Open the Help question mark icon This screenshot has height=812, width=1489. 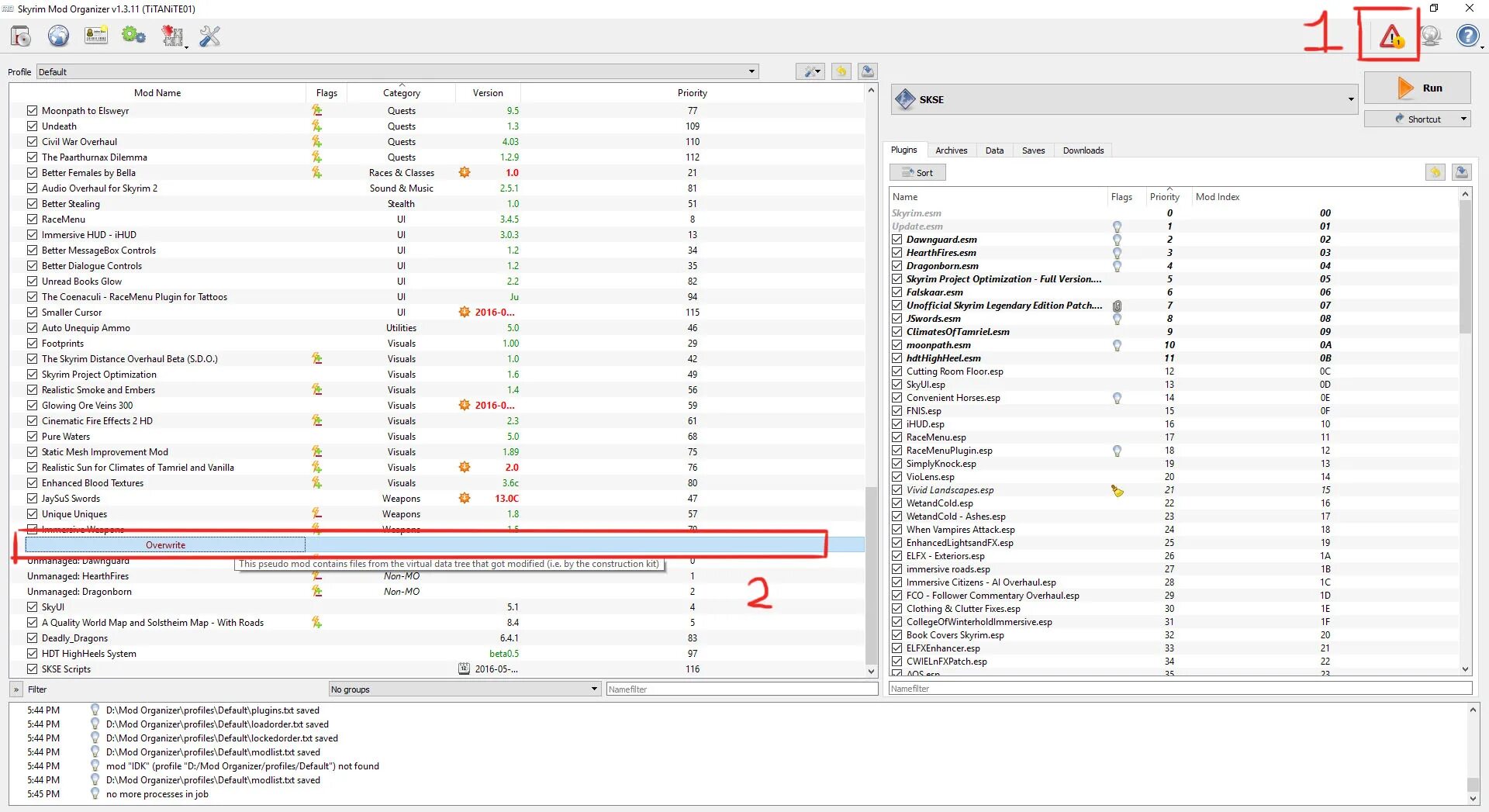click(x=1467, y=36)
